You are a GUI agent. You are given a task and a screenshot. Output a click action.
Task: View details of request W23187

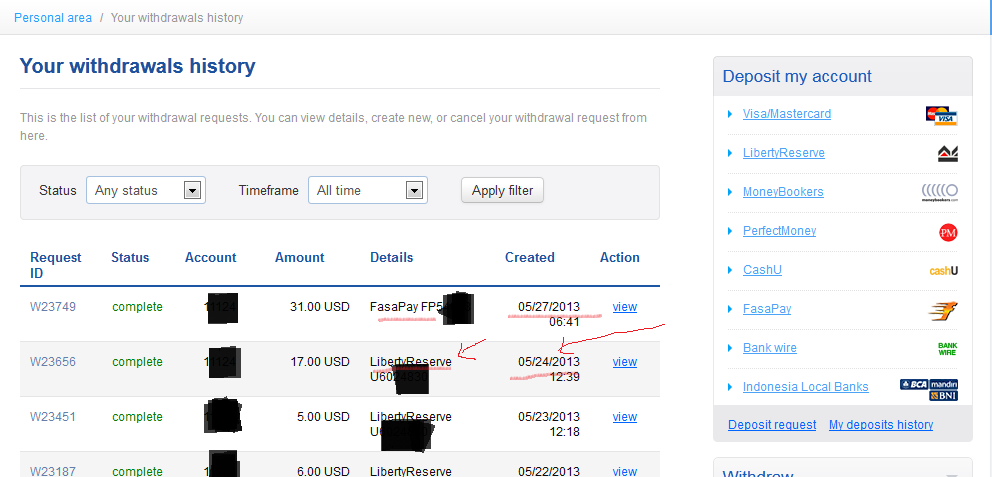pyautogui.click(x=624, y=471)
